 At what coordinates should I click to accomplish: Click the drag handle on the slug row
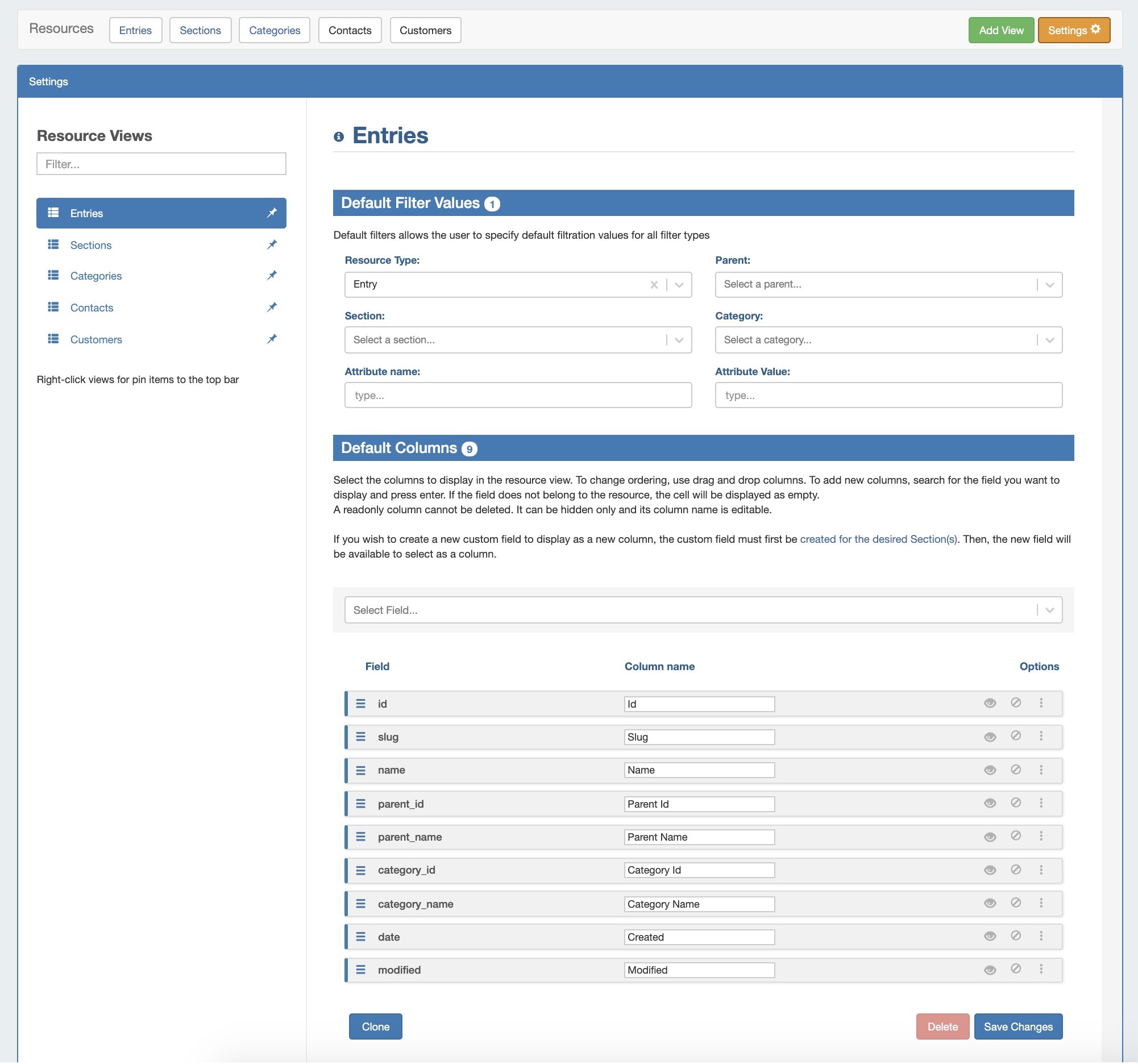pos(360,737)
